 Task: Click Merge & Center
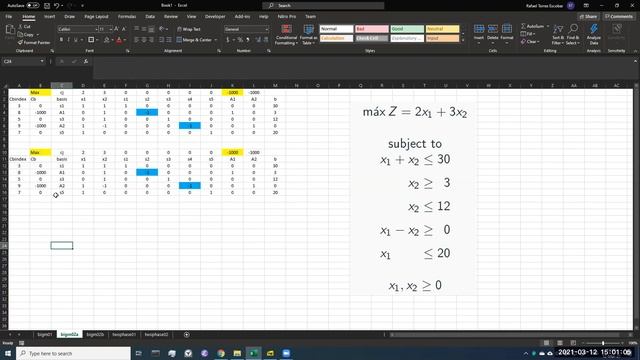point(194,40)
